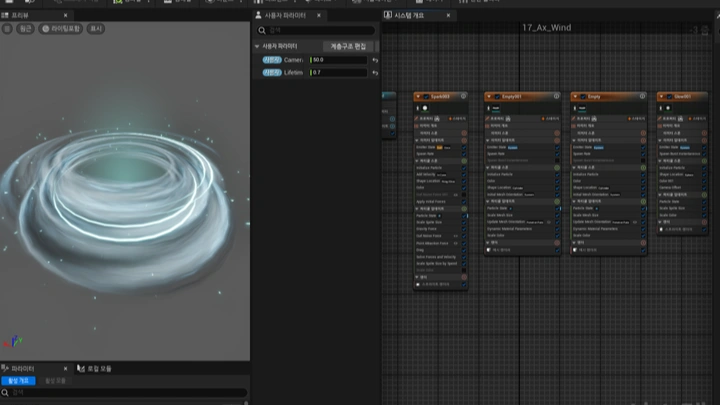Viewport: 720px width, 405px height.
Task: Switch to the 로컬 모듈 tab
Action: pyautogui.click(x=97, y=369)
